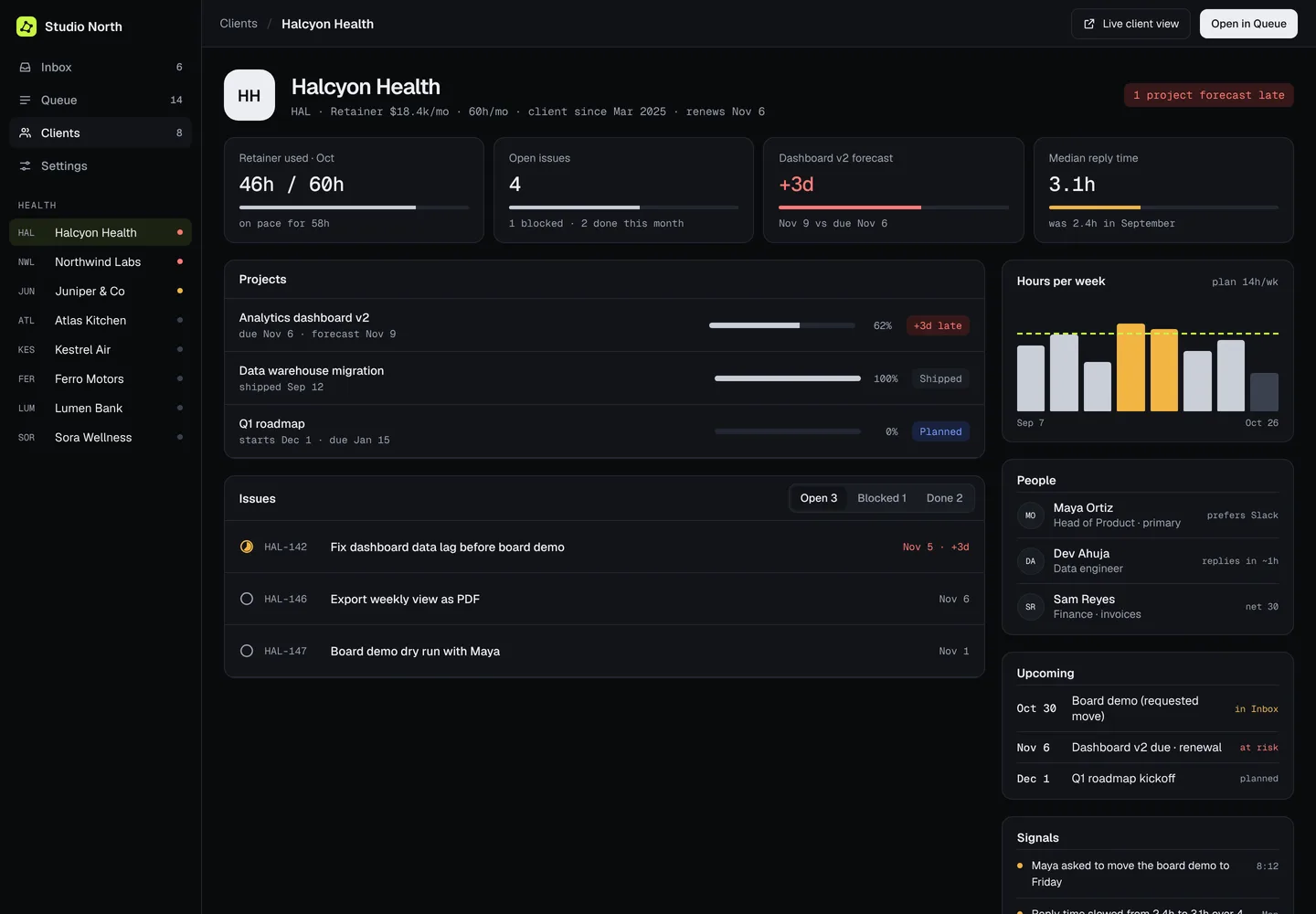Image resolution: width=1316 pixels, height=914 pixels.
Task: Click the Open in Queue button
Action: tap(1248, 24)
